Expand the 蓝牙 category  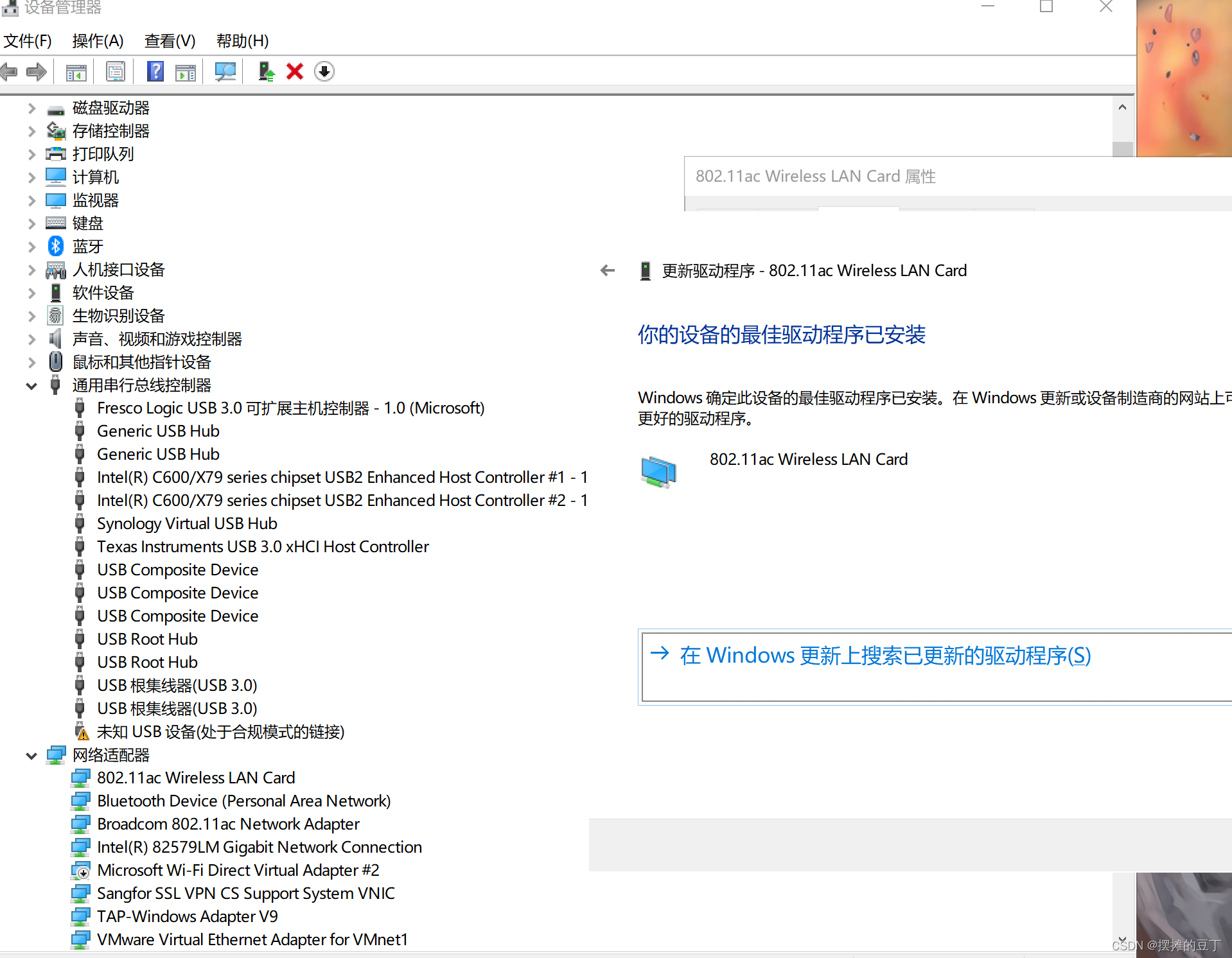[31, 247]
